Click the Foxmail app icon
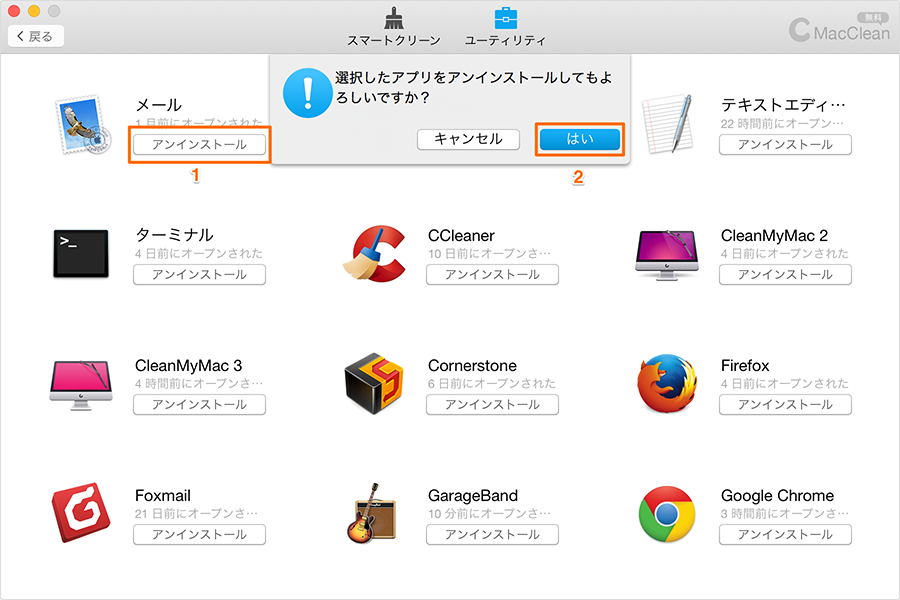This screenshot has width=900, height=600. click(81, 512)
